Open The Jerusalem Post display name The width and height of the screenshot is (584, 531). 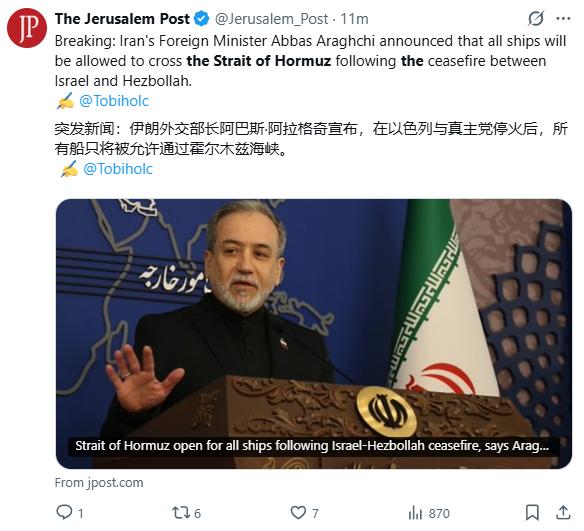[122, 19]
